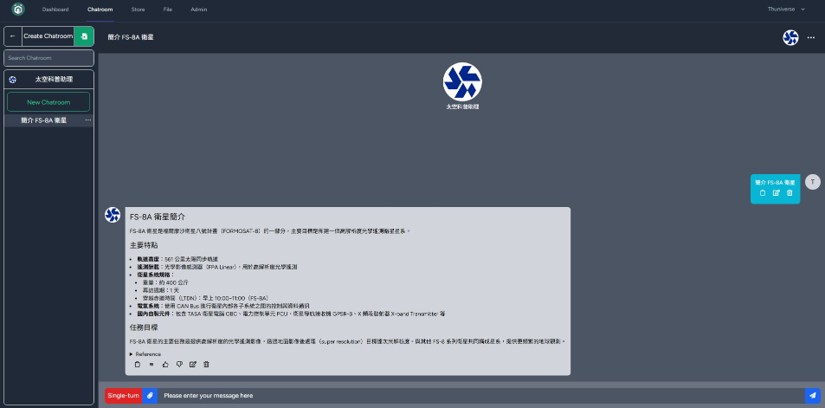The image size is (825, 408).
Task: Click the back arrow beside Create Chatroom
Action: click(12, 36)
